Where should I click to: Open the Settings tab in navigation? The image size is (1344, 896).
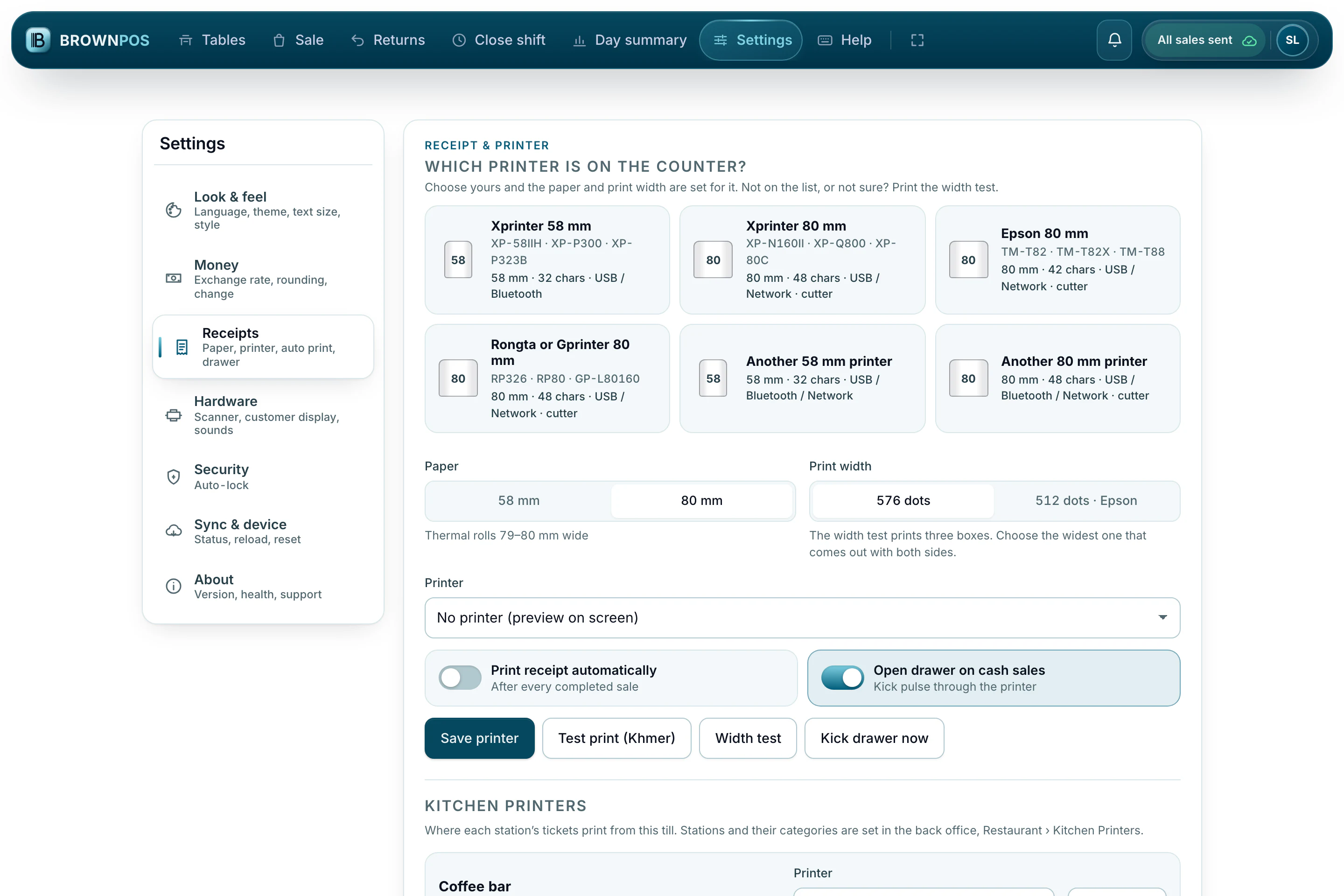tap(751, 40)
